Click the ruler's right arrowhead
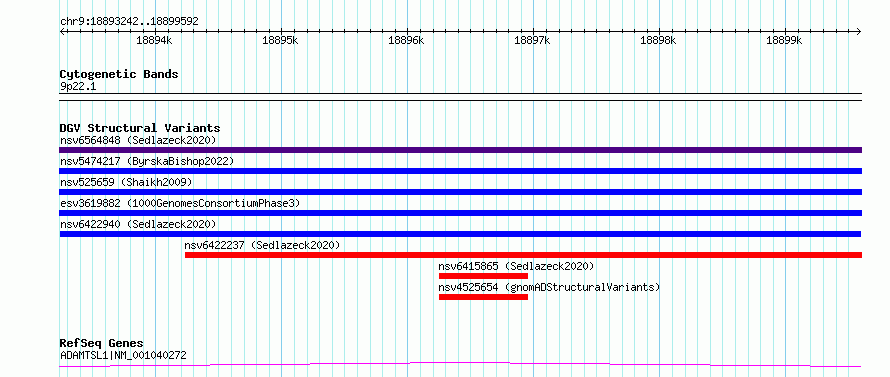Image resolution: width=890 pixels, height=377 pixels. (859, 31)
